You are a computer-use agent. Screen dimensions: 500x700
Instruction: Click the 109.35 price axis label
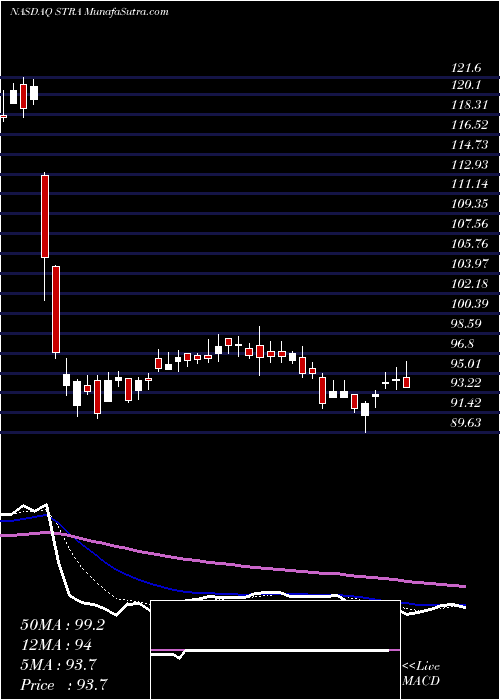coord(469,204)
